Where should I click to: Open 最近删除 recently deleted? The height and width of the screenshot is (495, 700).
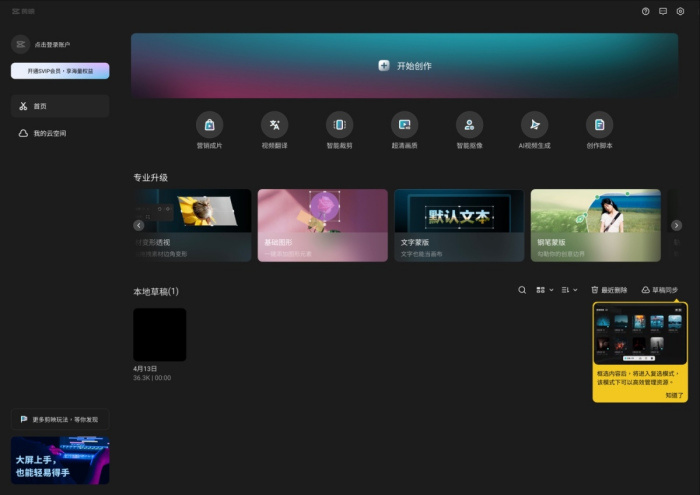point(609,290)
